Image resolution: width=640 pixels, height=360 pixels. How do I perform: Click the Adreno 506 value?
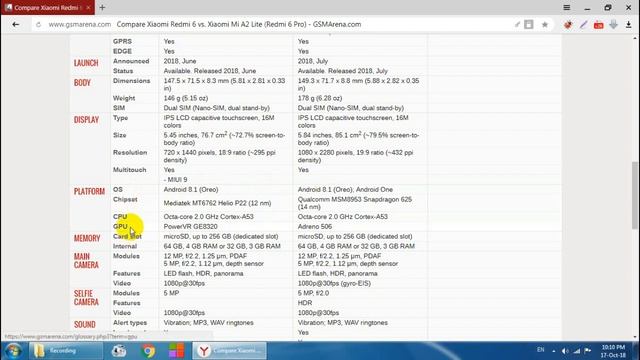click(314, 227)
